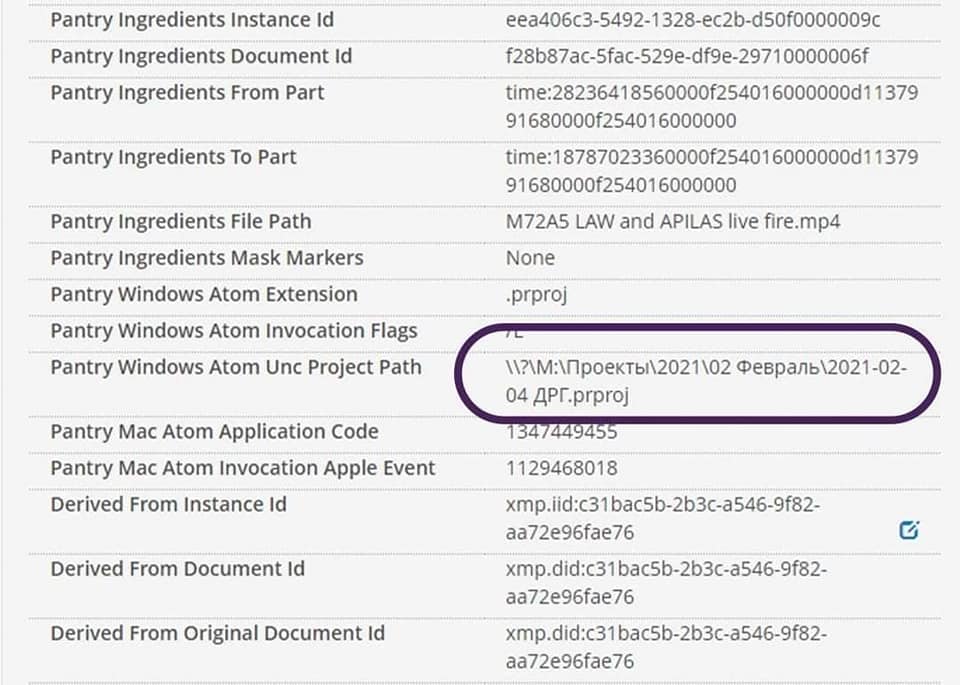The image size is (960, 685).
Task: Click the Application Code value 1347449455
Action: coord(561,432)
